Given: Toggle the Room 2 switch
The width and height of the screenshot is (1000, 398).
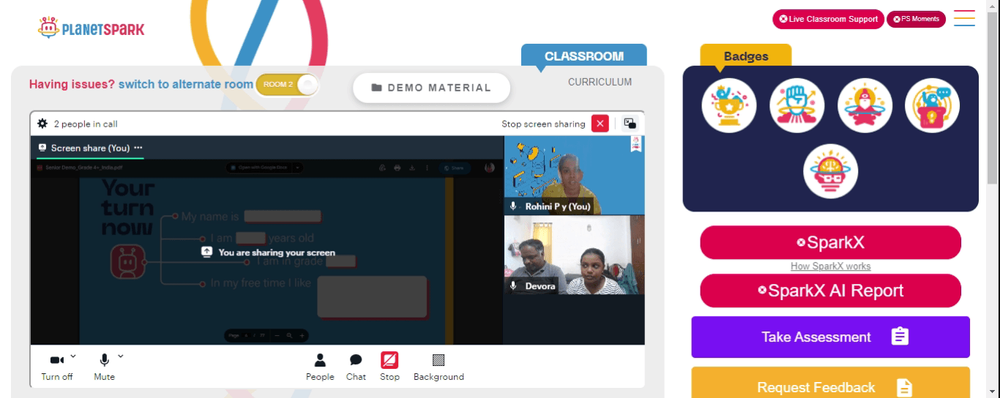Looking at the screenshot, I should (287, 85).
